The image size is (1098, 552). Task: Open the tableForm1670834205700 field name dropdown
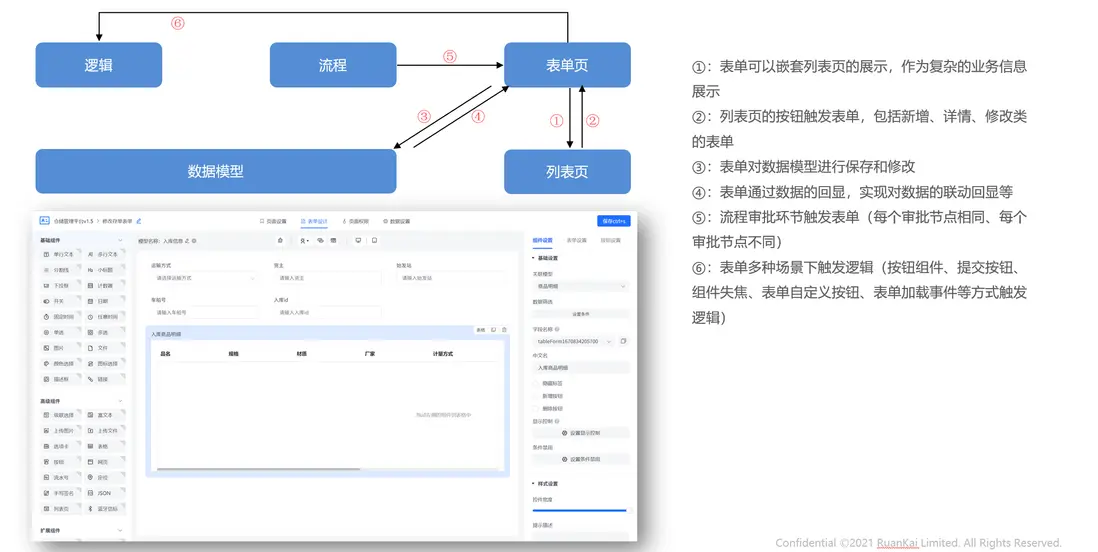pyautogui.click(x=574, y=341)
